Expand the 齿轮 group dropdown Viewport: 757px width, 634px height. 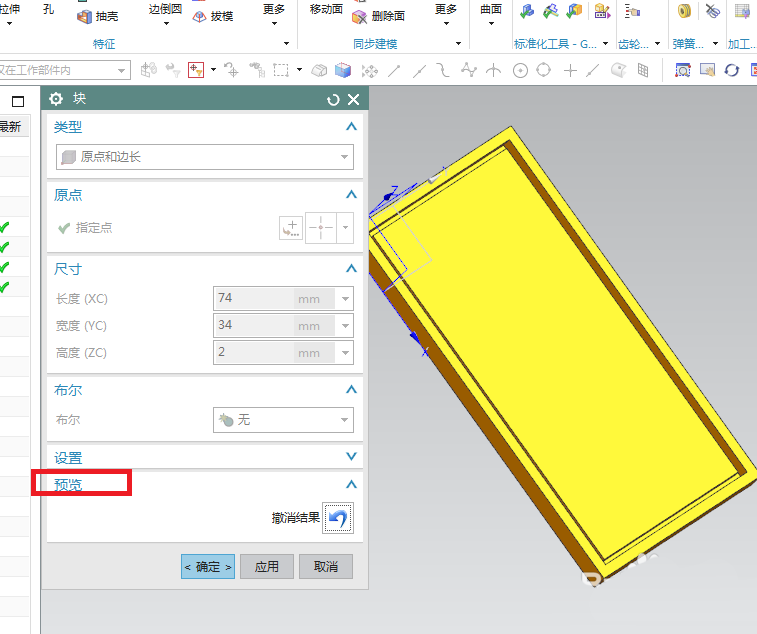[657, 44]
